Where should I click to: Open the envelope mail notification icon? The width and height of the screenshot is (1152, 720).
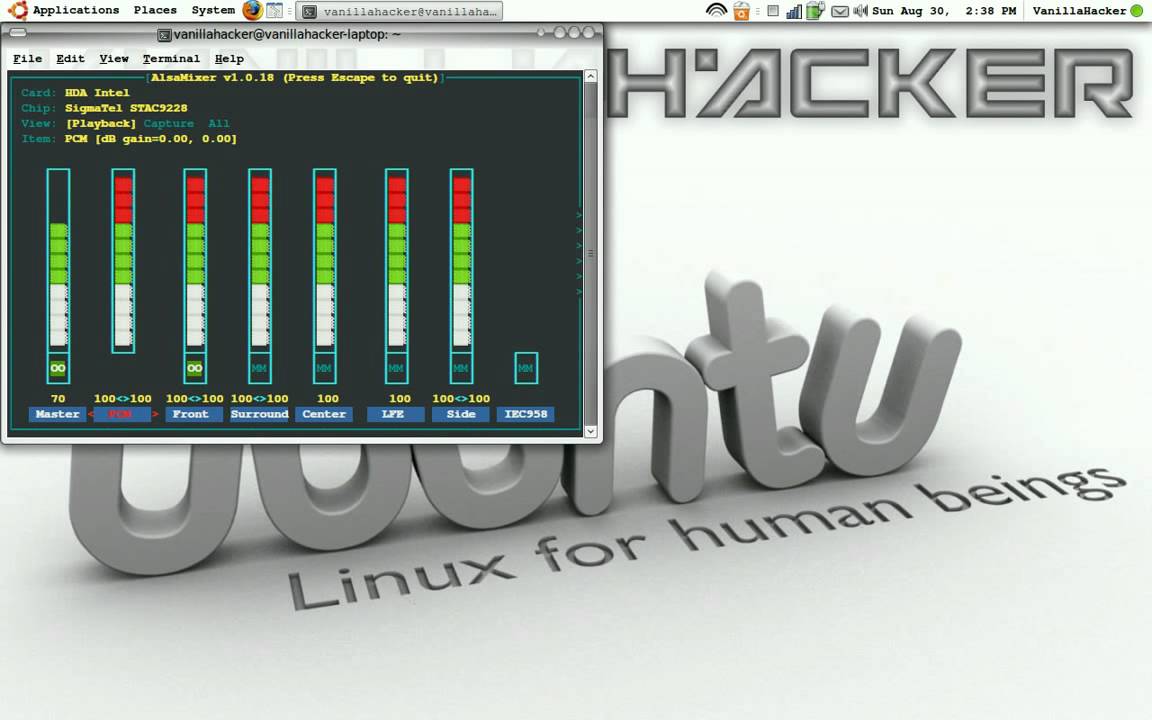tap(839, 11)
